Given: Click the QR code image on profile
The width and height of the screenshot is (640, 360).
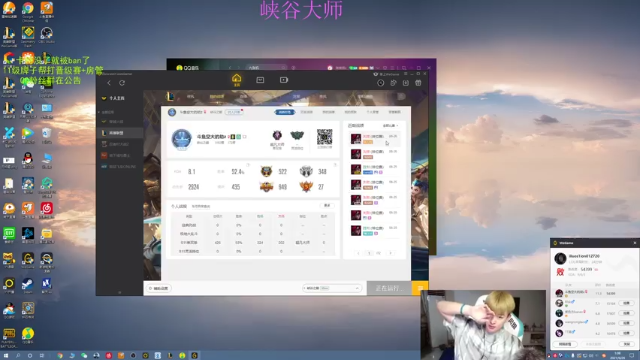Looking at the screenshot, I should click(324, 137).
